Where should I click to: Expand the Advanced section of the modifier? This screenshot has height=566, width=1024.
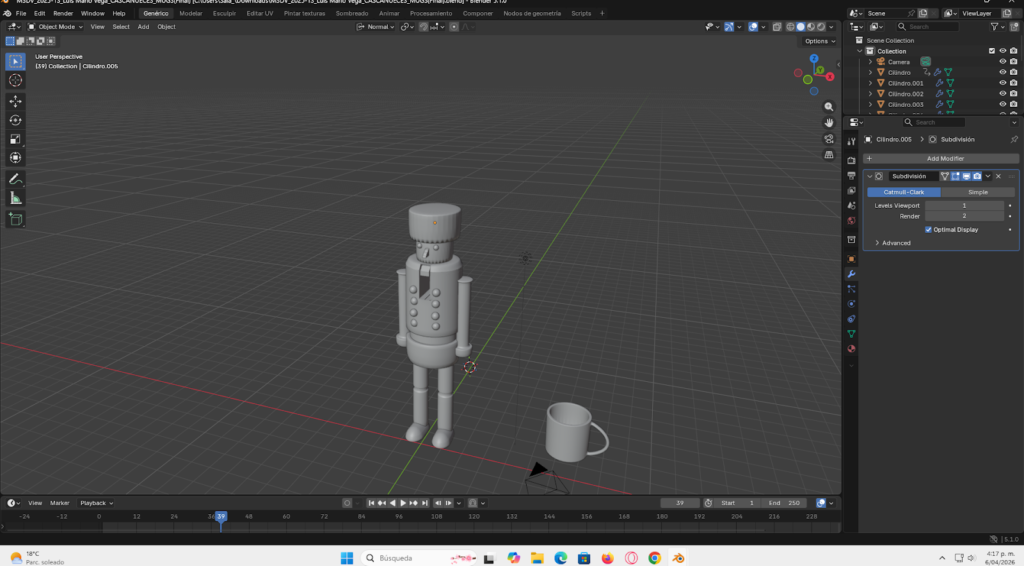click(x=892, y=243)
